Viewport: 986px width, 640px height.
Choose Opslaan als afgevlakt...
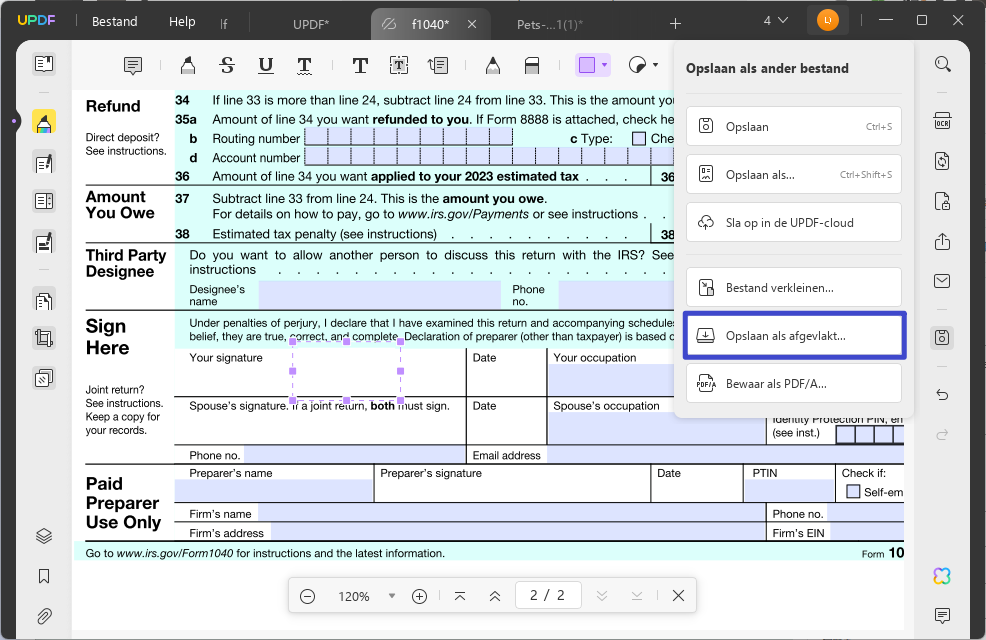(x=794, y=336)
